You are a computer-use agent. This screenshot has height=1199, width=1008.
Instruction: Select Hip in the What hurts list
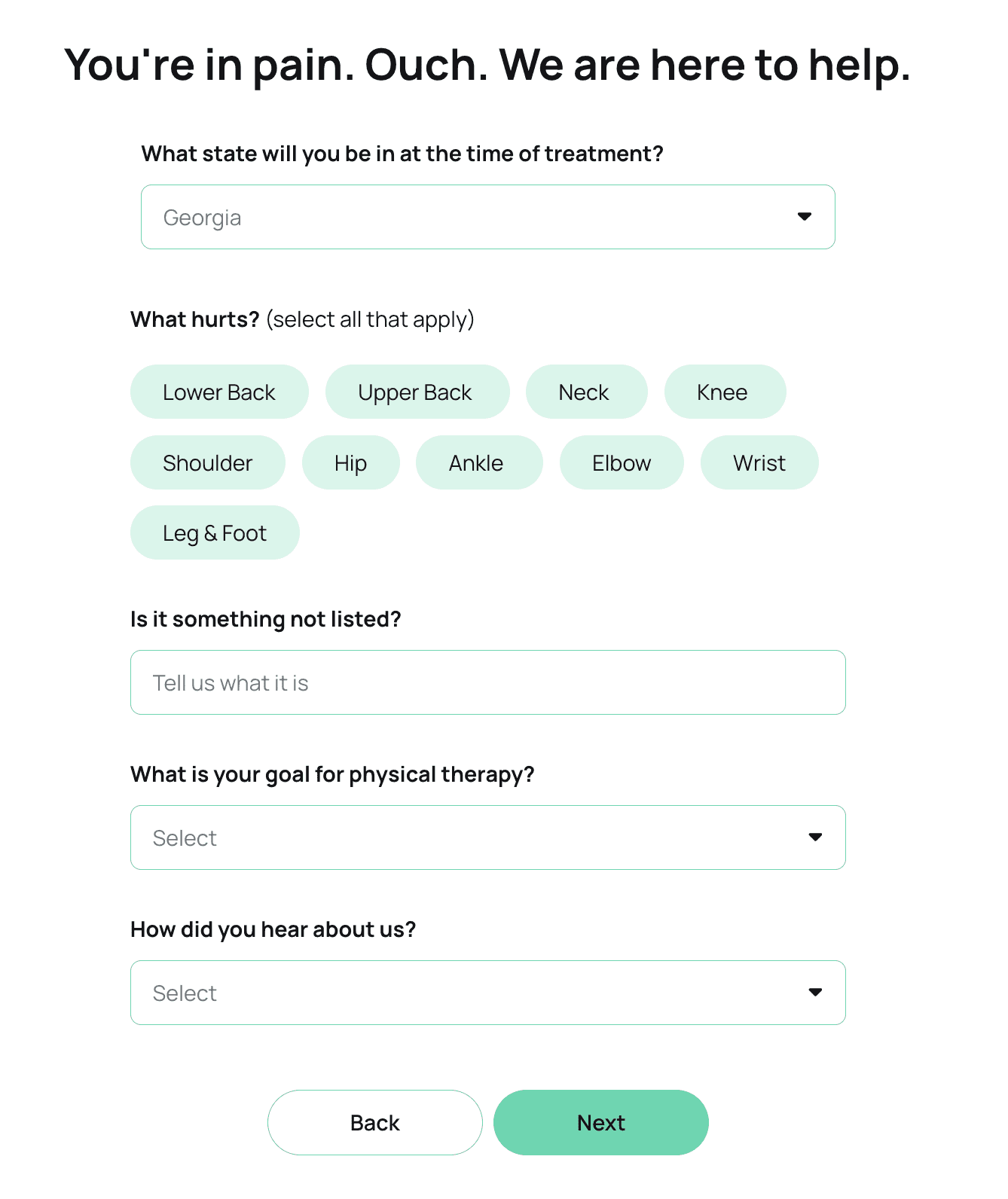pyautogui.click(x=350, y=462)
